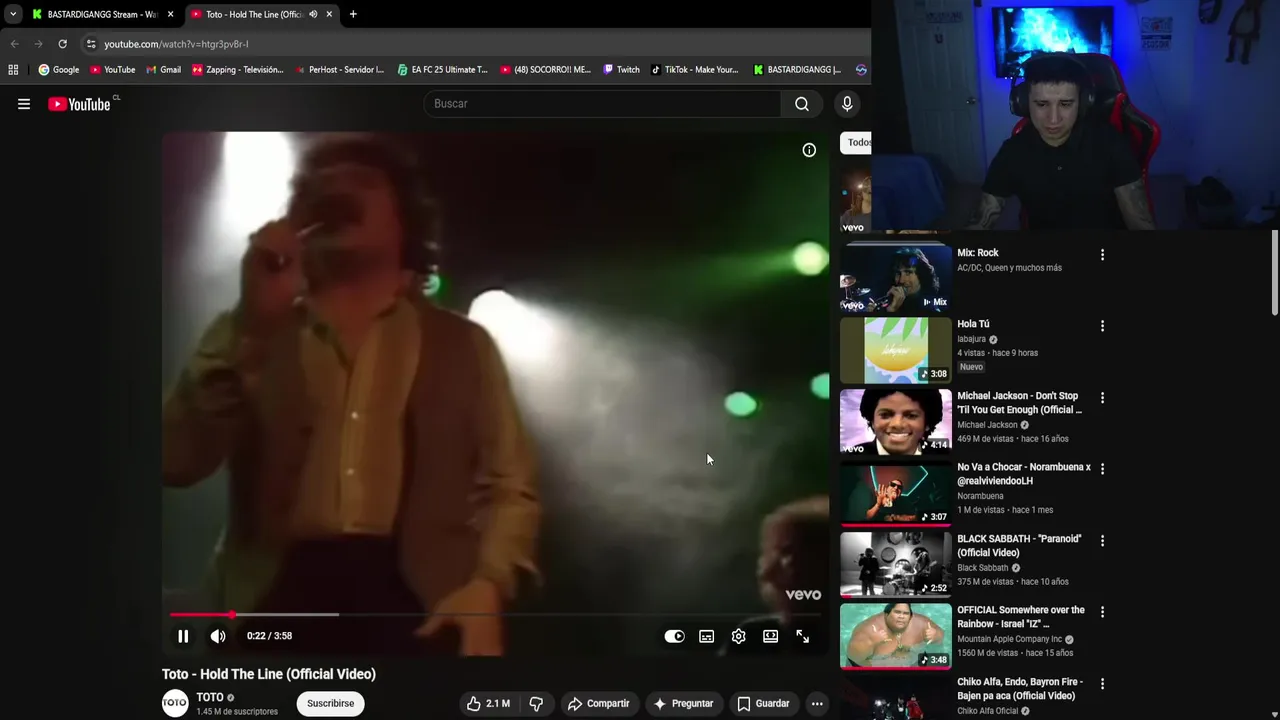This screenshot has height=720, width=1280.
Task: Open more actions ellipsis under the video
Action: pos(817,703)
